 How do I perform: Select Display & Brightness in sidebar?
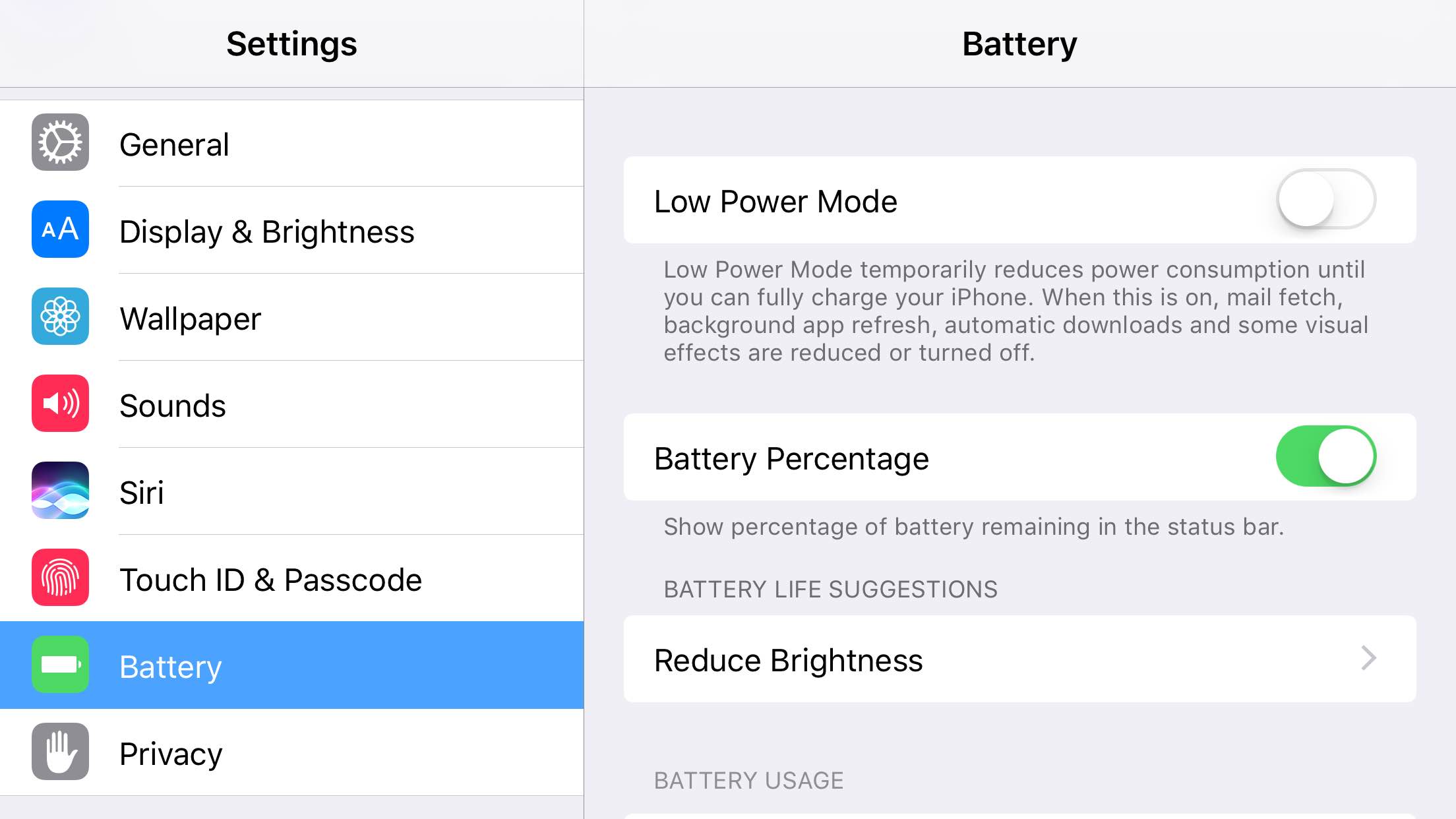click(x=267, y=231)
